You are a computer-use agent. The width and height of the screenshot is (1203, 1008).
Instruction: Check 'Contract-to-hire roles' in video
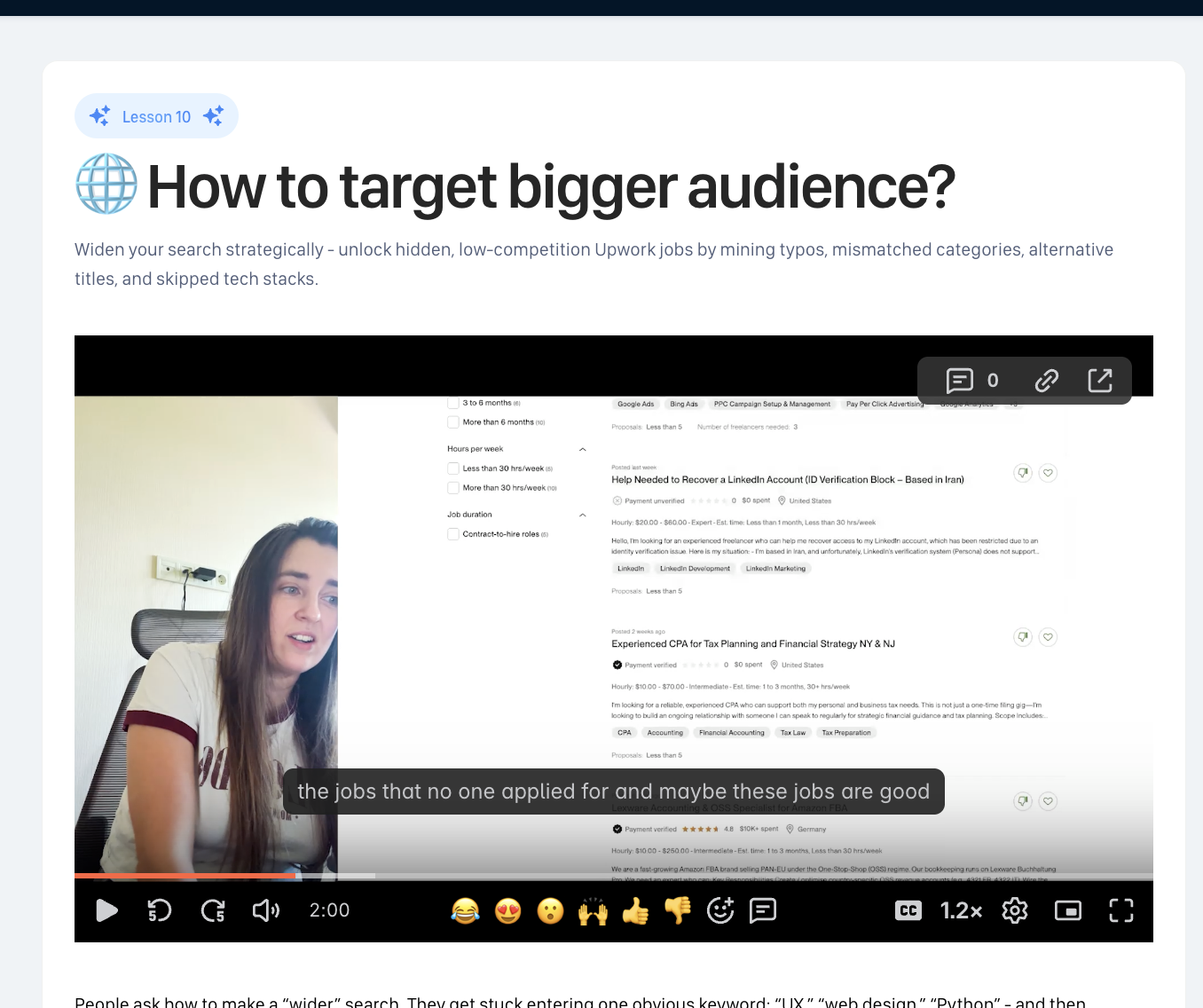tap(453, 534)
